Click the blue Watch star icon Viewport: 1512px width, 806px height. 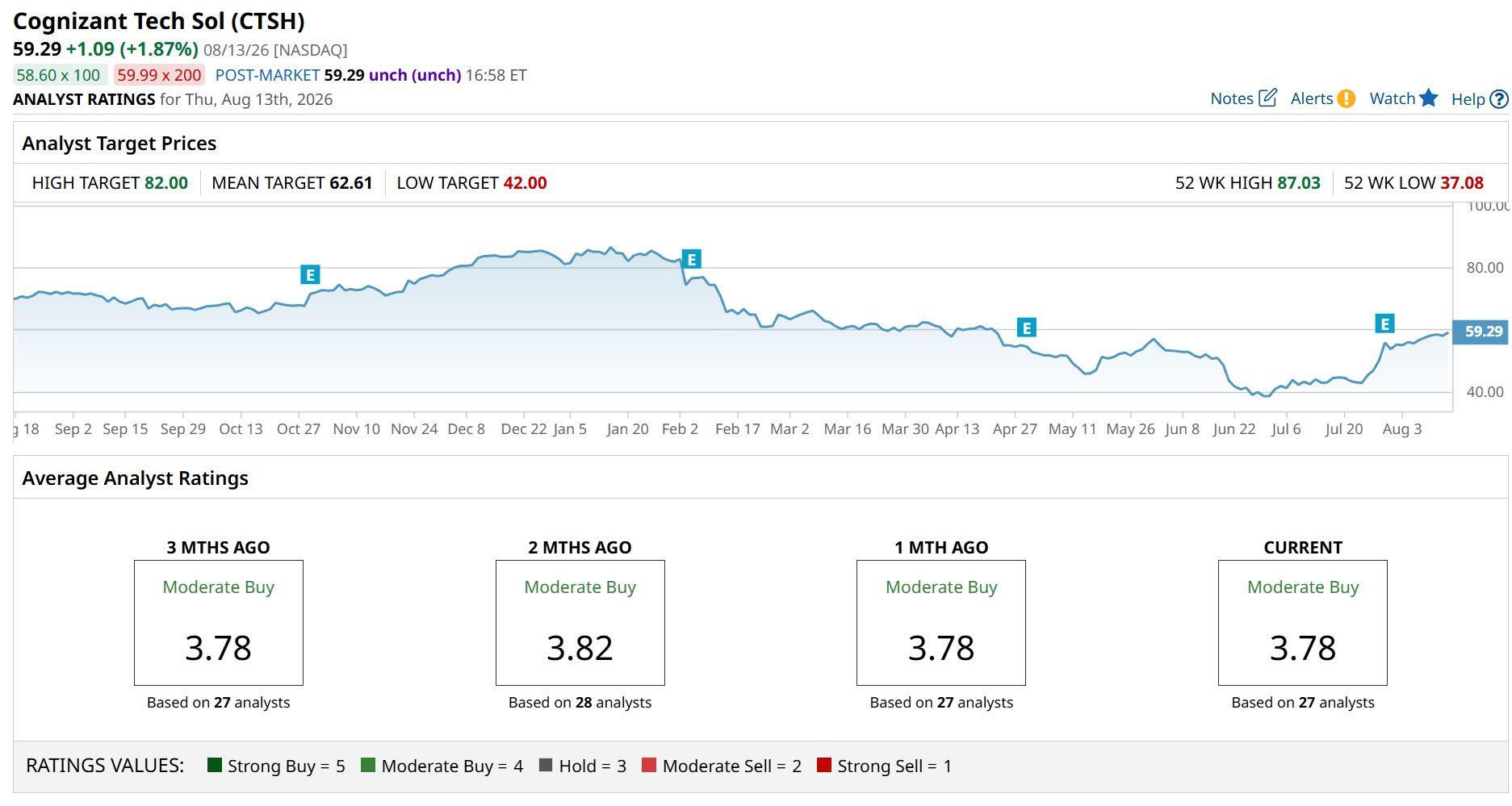[x=1429, y=98]
